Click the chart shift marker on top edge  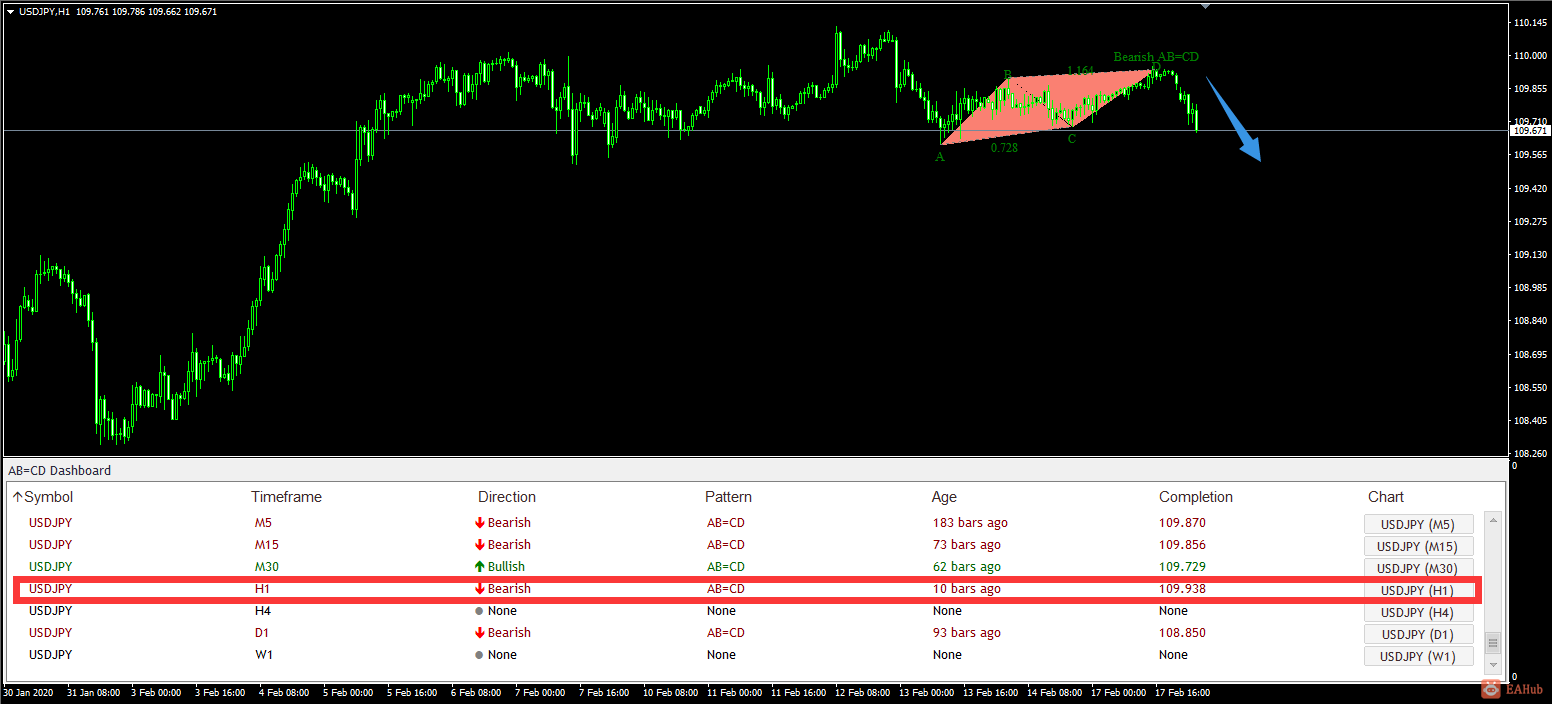tap(1205, 6)
